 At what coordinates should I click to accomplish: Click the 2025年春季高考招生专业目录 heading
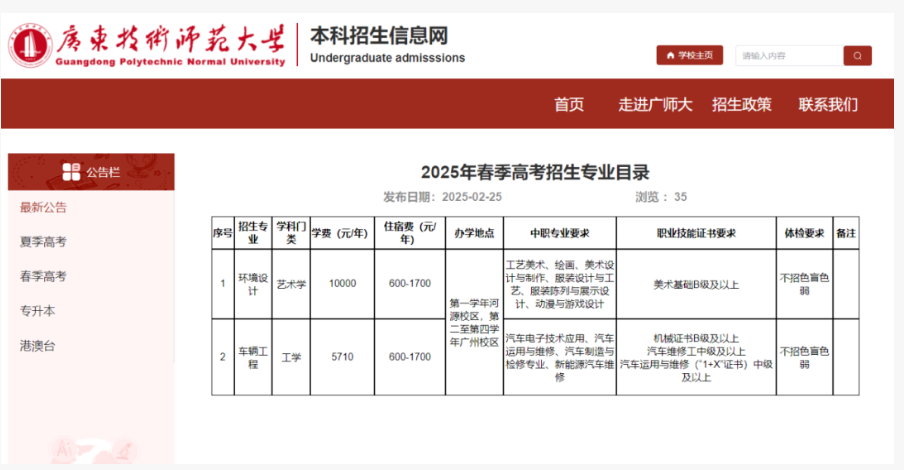534,172
